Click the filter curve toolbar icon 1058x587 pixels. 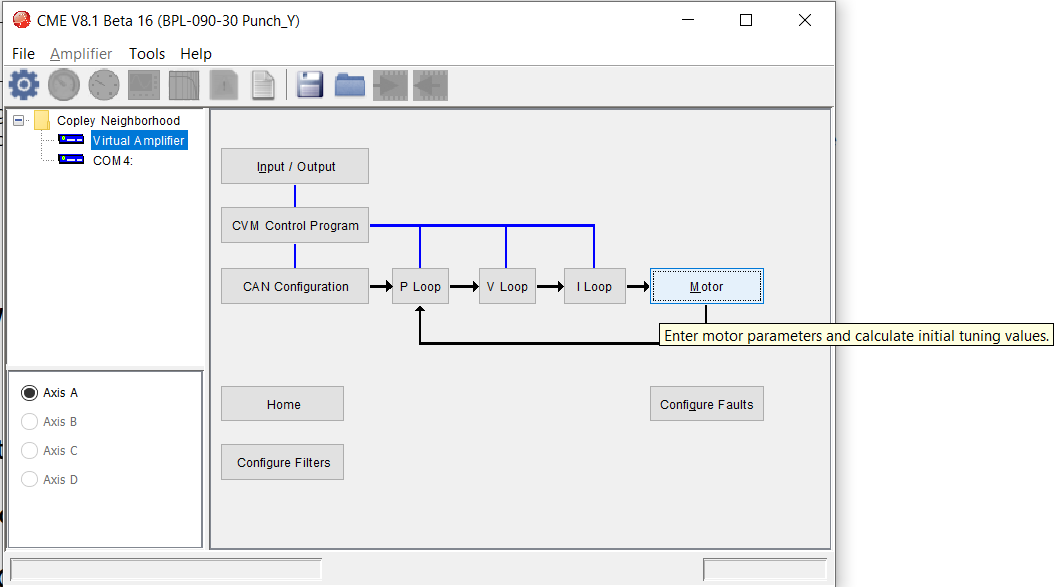point(184,85)
